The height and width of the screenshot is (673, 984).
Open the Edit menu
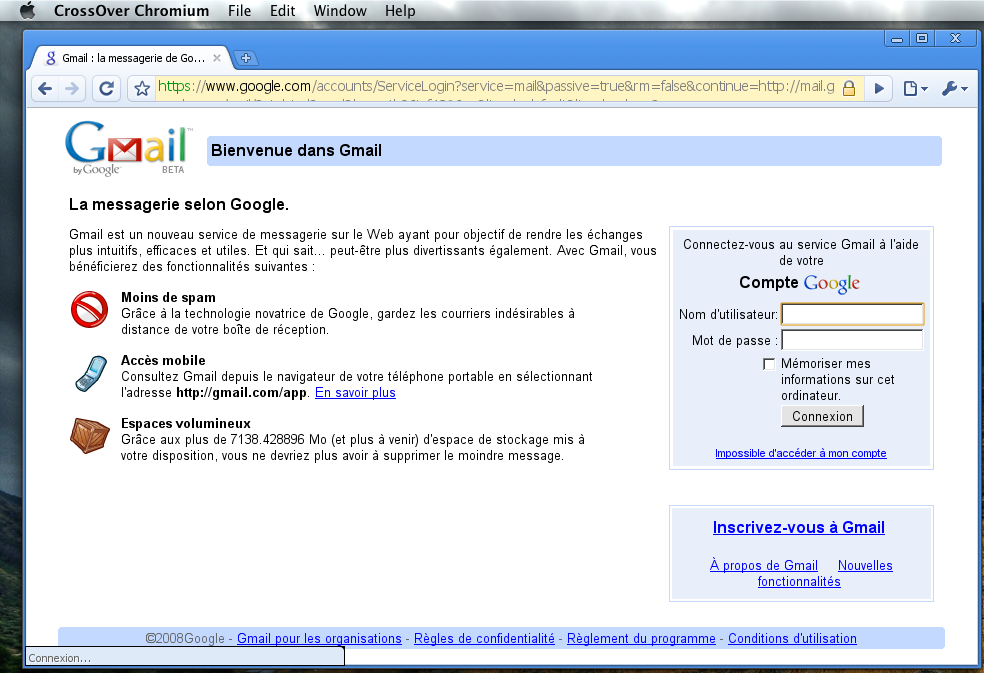[x=282, y=11]
